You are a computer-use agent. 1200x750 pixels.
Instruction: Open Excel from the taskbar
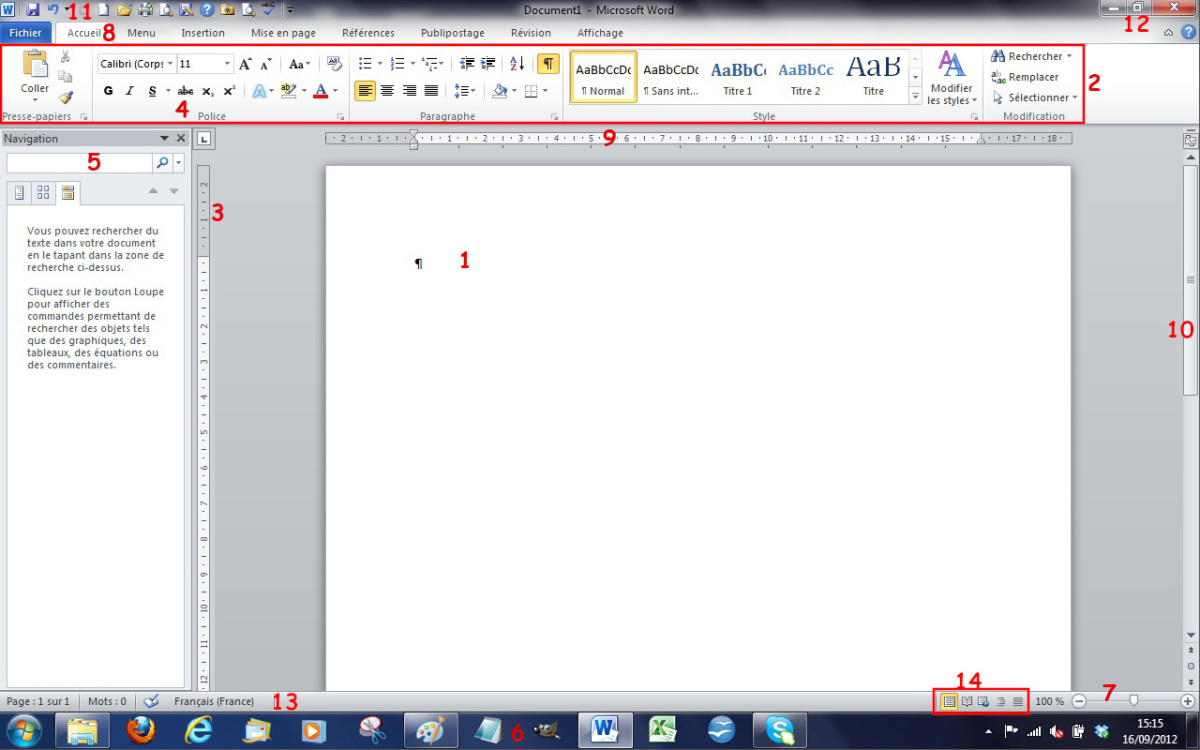point(663,732)
